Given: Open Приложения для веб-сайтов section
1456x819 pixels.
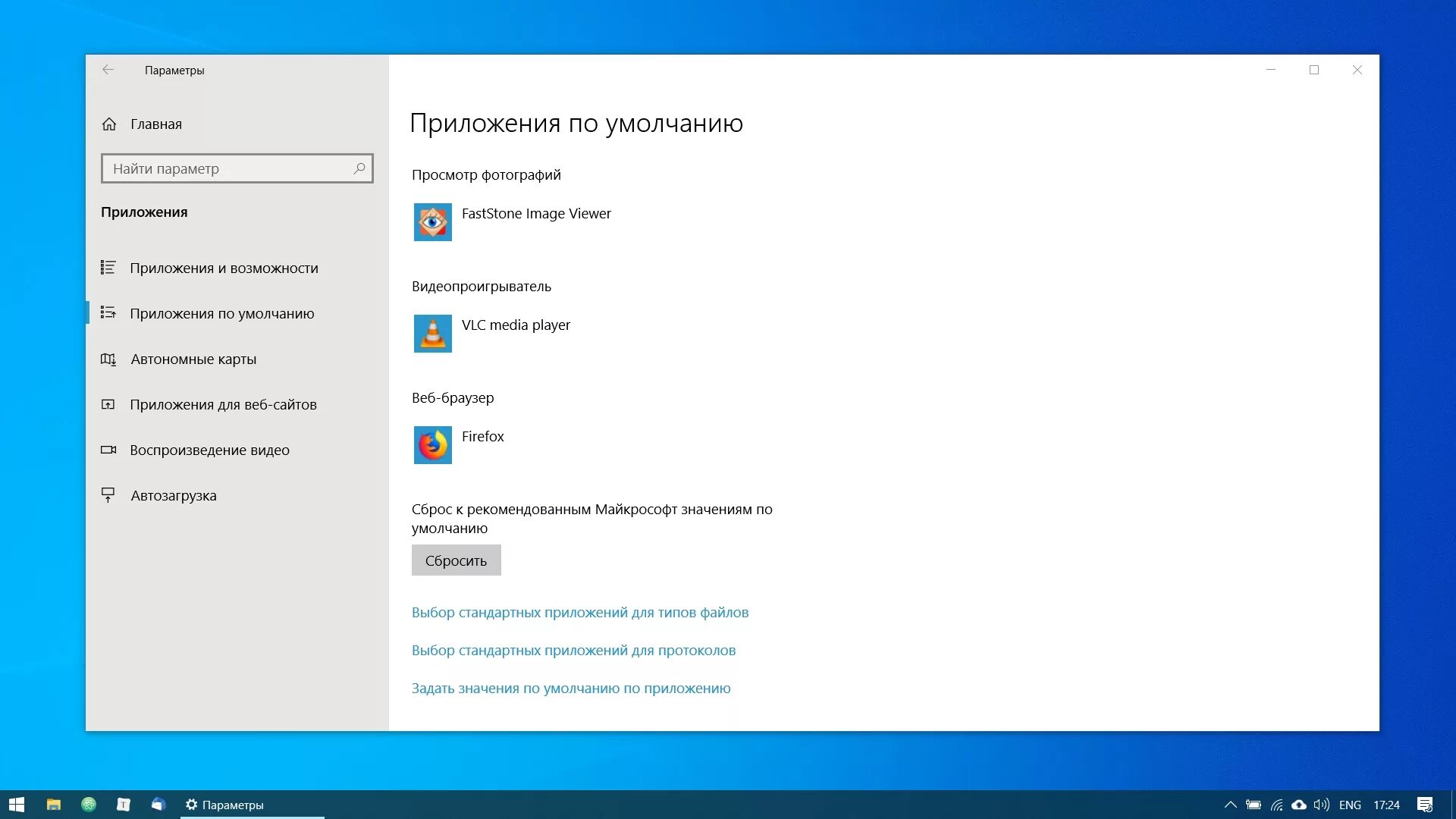Looking at the screenshot, I should (237, 404).
